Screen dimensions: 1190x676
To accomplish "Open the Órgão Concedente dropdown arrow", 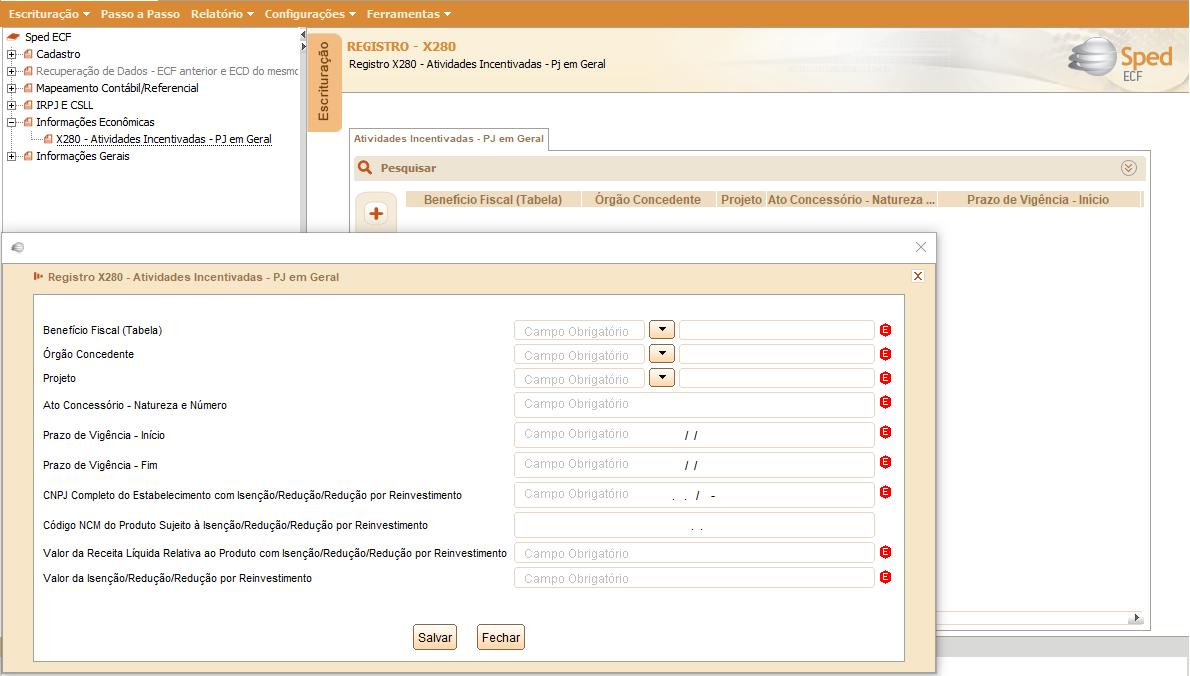I will click(662, 354).
